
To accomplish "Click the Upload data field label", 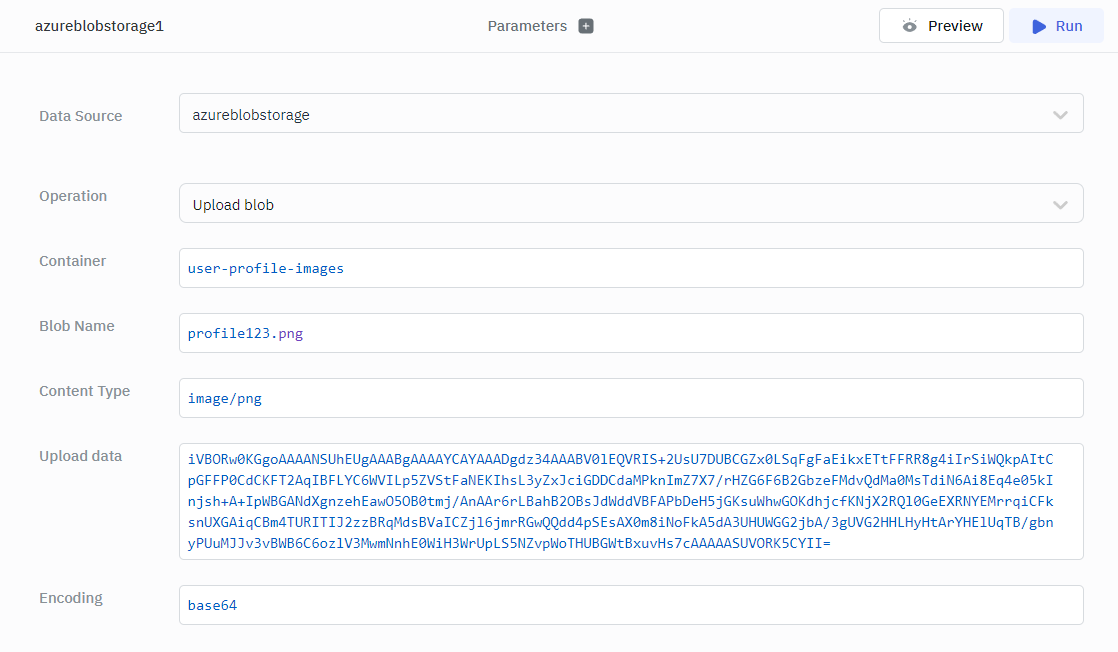I will [x=80, y=456].
